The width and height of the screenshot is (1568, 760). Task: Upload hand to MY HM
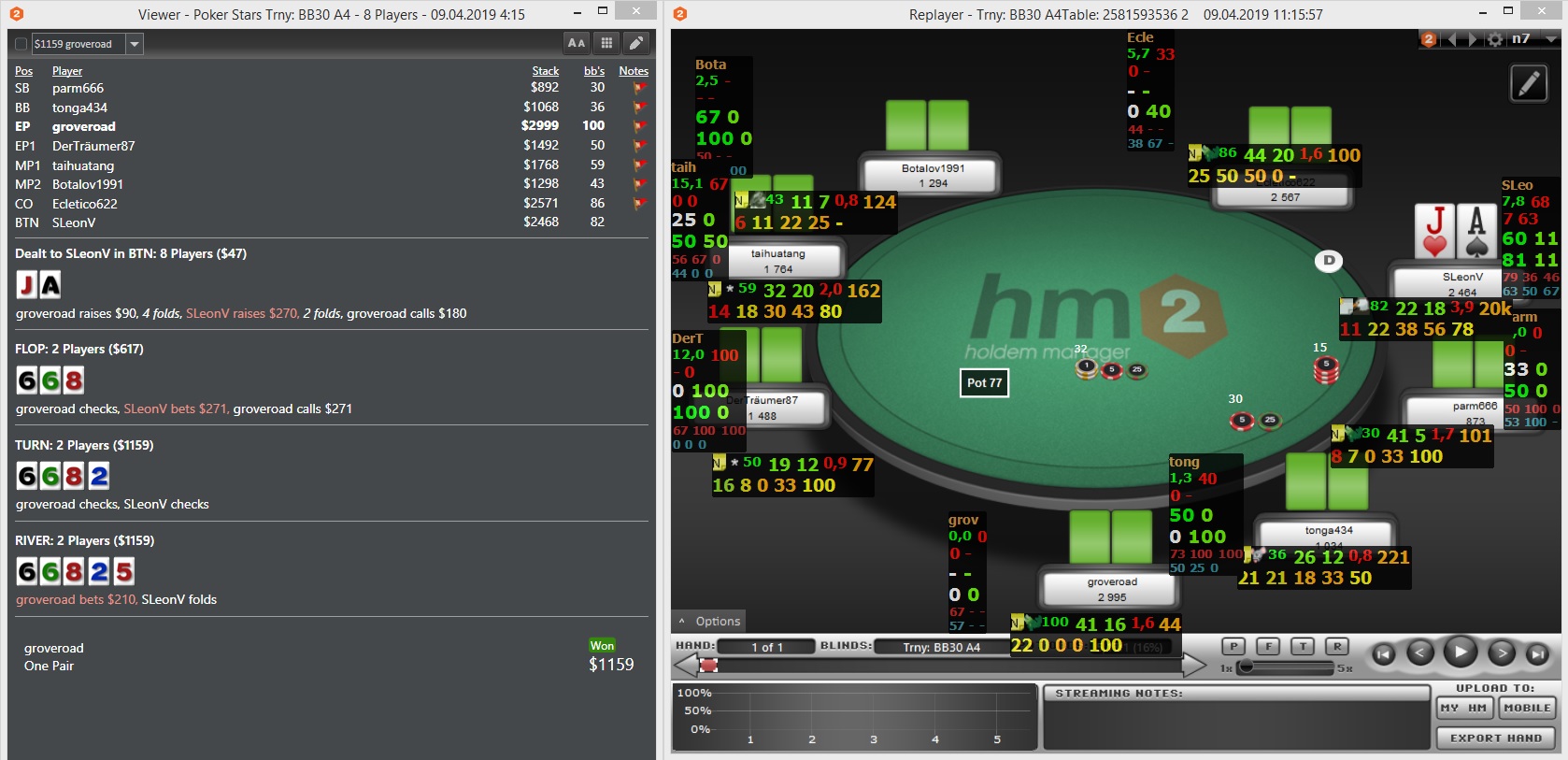tap(1464, 709)
